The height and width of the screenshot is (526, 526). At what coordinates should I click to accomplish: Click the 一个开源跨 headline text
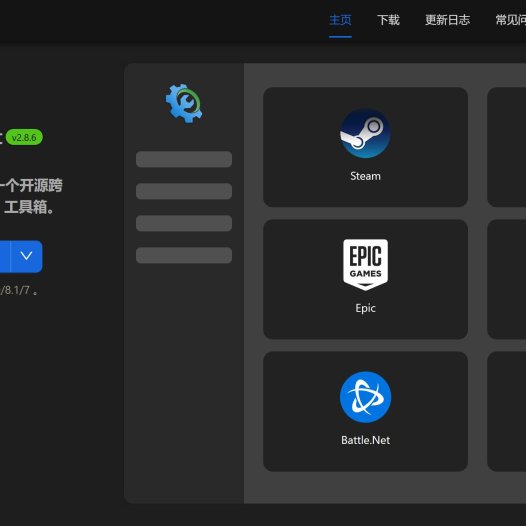click(x=31, y=185)
